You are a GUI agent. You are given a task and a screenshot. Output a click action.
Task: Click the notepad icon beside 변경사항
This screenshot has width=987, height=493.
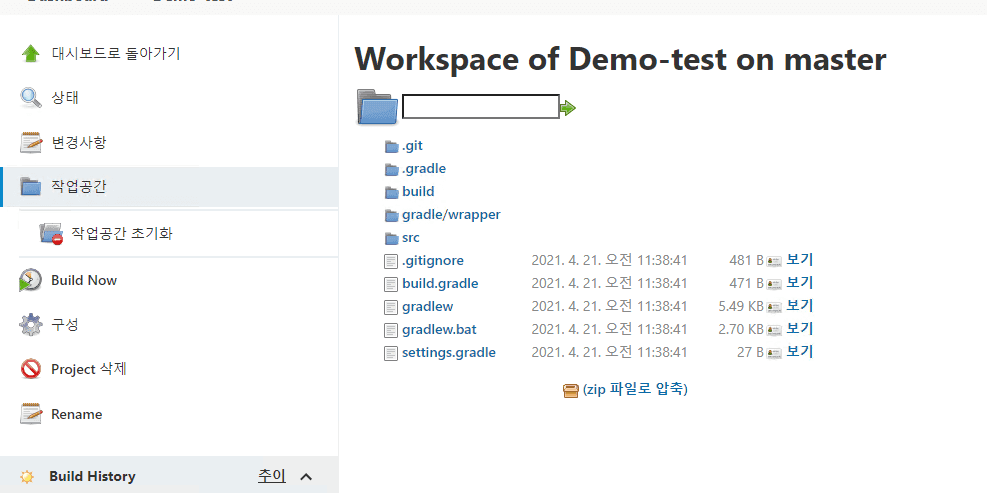tap(31, 143)
